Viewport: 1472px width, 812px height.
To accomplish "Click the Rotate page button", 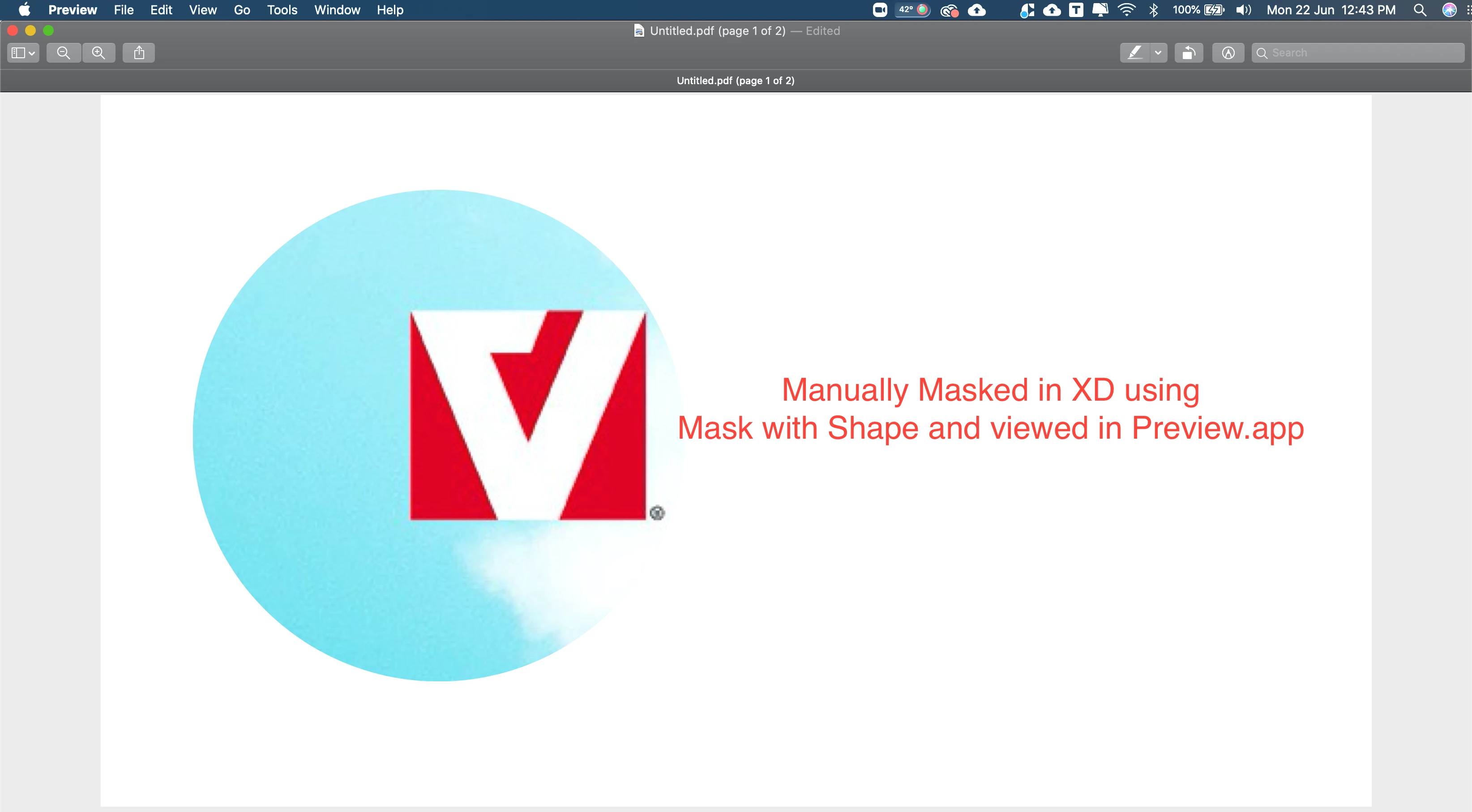I will (x=1189, y=53).
